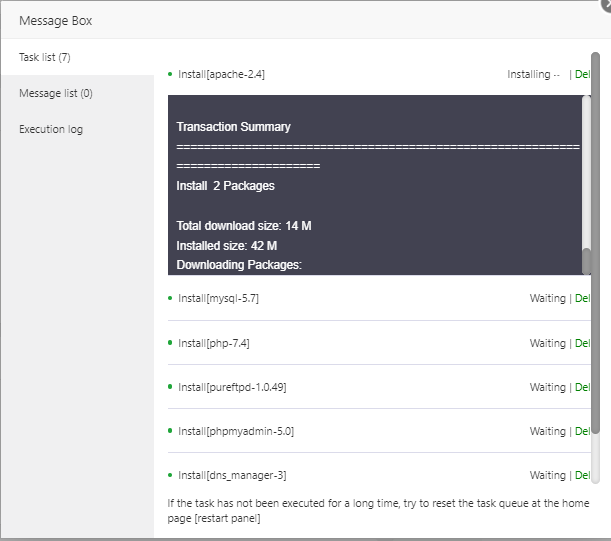
Task: Click the restart panel hint text
Action: tap(378, 511)
